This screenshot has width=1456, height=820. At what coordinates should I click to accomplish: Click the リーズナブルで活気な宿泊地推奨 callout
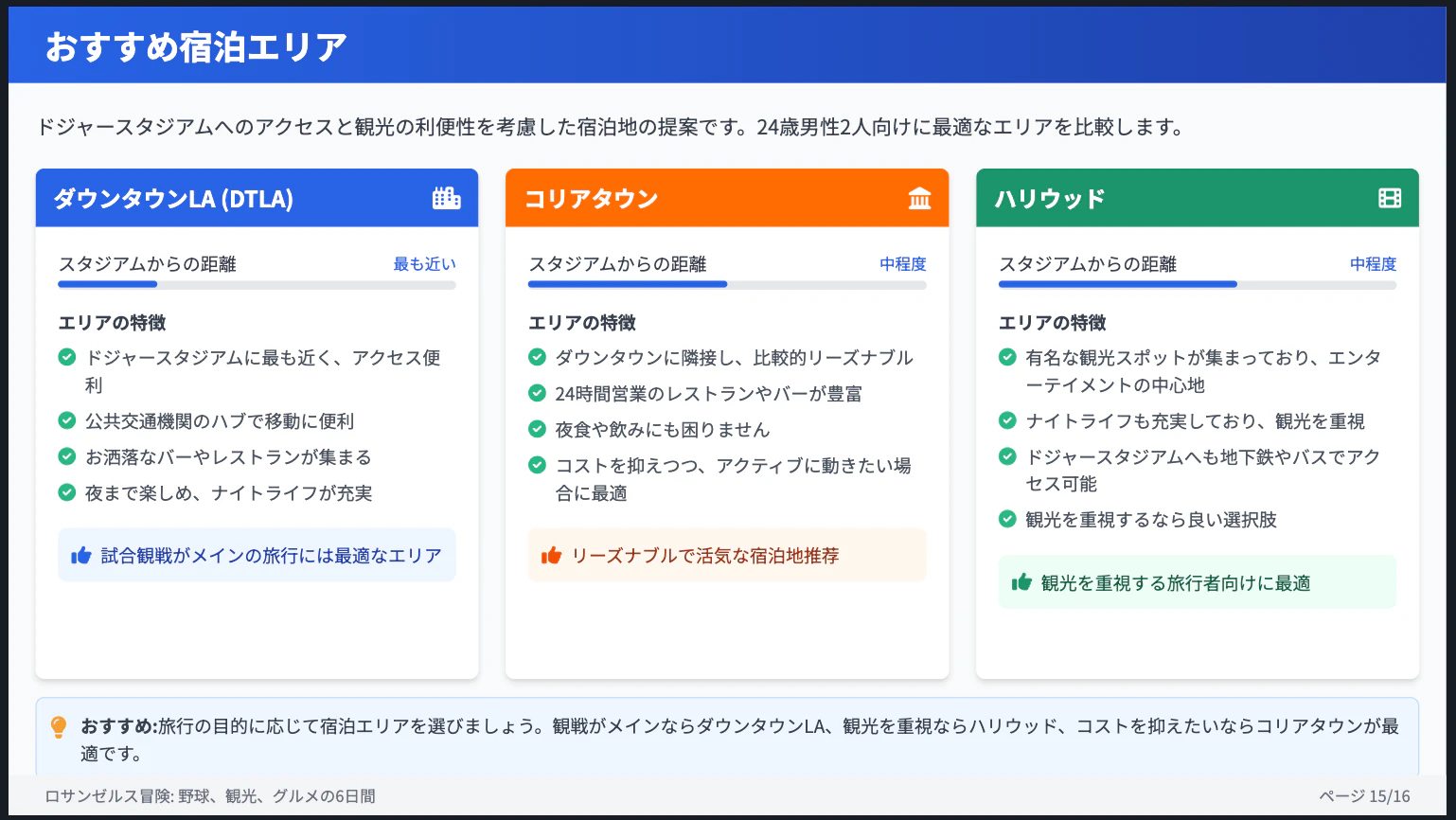(727, 556)
